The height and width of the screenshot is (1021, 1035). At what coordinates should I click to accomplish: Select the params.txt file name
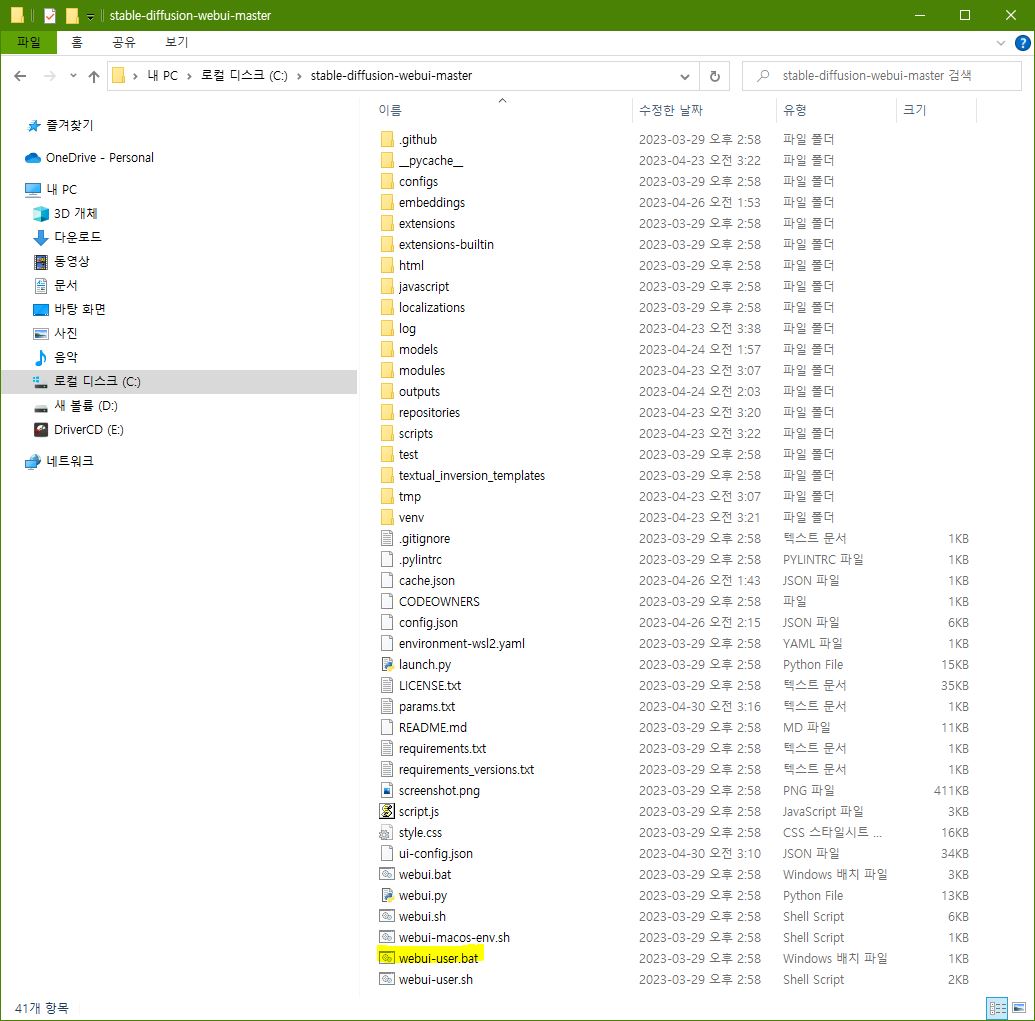click(427, 706)
